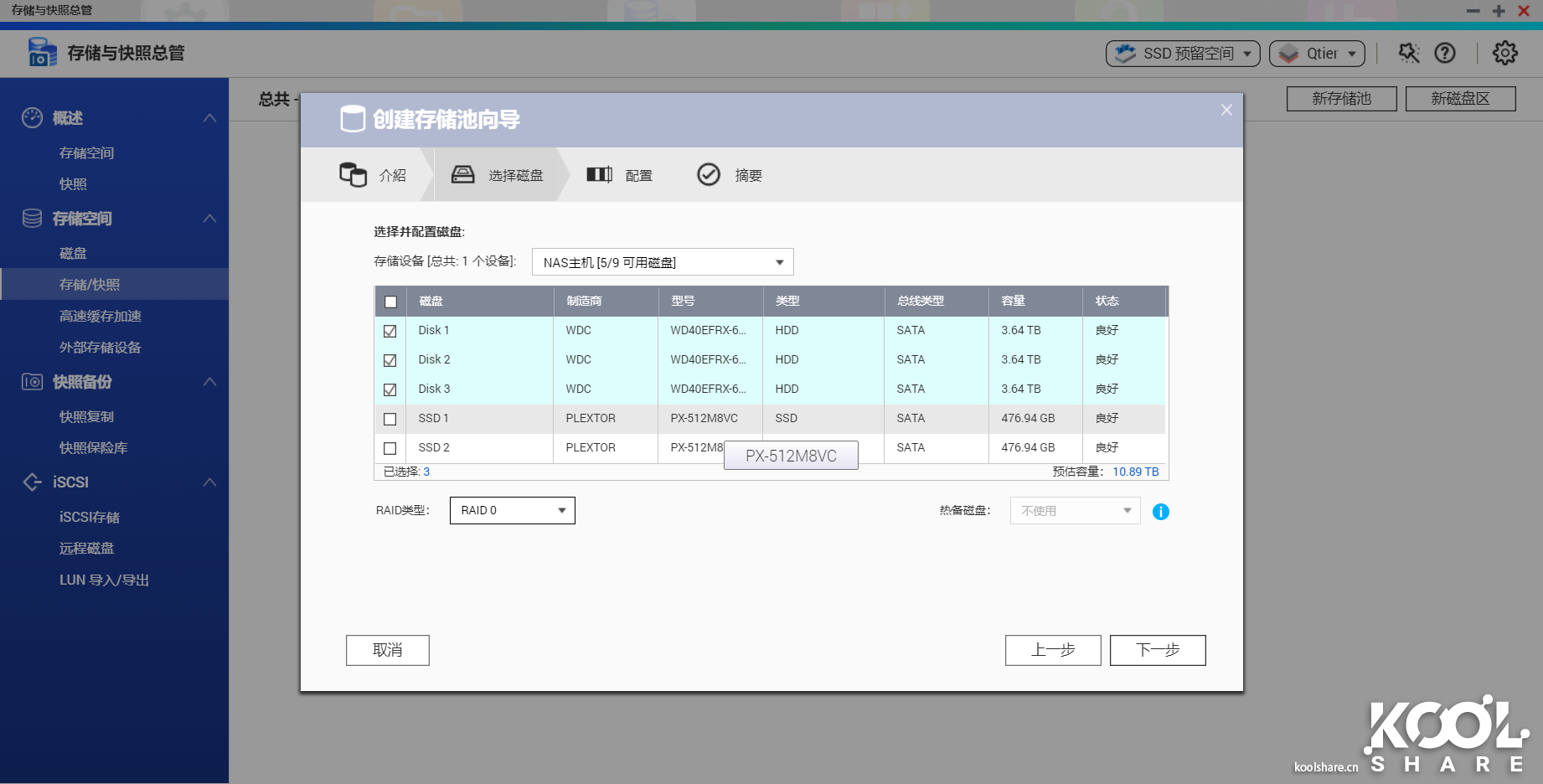Click the 摘要 checkmark step icon
This screenshot has height=784, width=1543.
pyautogui.click(x=709, y=175)
